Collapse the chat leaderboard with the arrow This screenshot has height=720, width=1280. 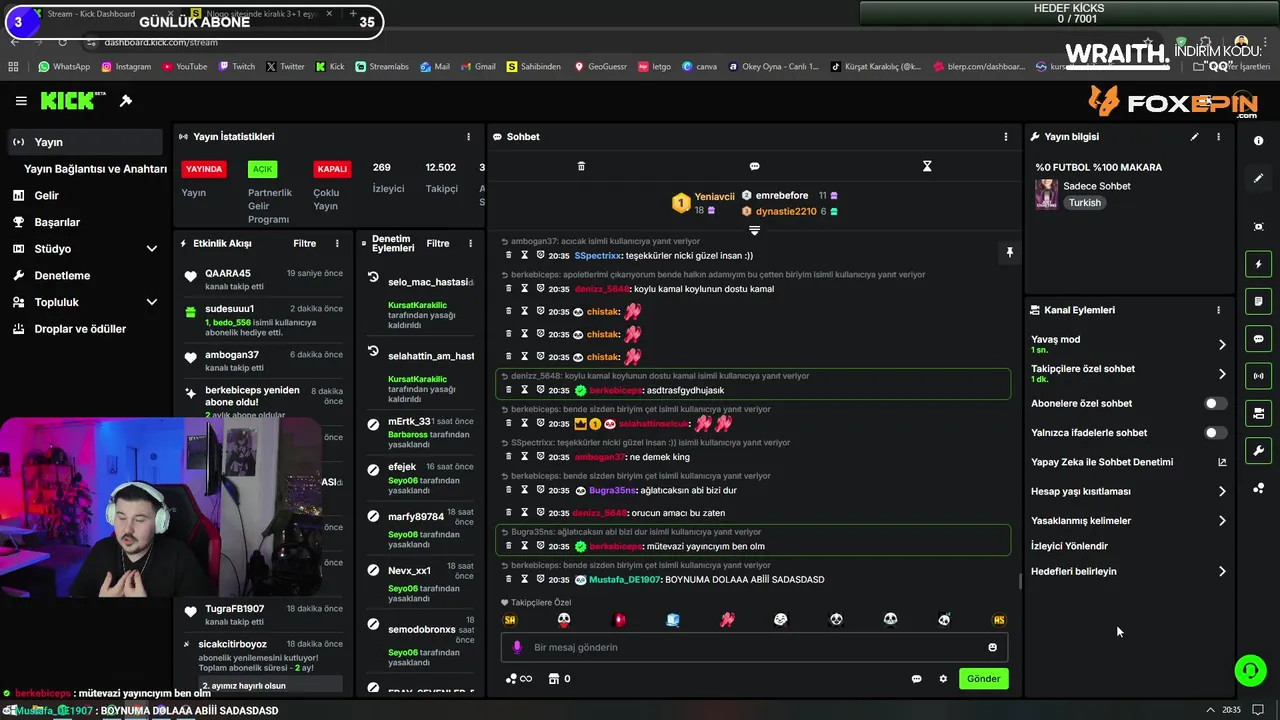click(754, 231)
